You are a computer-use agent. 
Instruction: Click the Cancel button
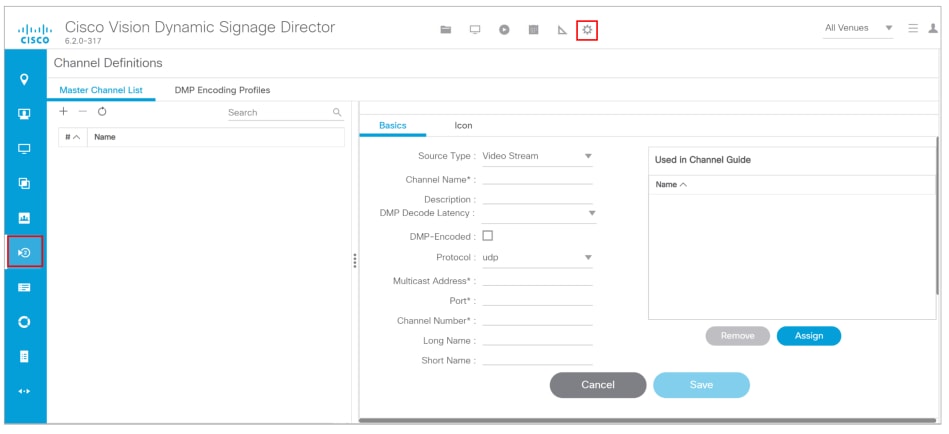(x=598, y=384)
